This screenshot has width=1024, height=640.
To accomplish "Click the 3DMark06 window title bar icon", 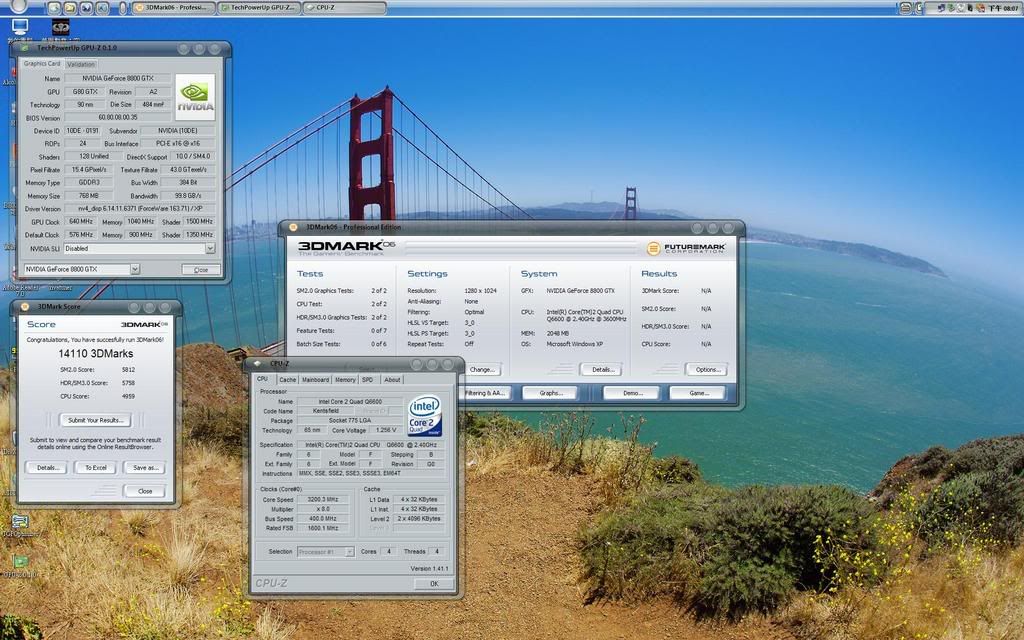I will pos(293,227).
